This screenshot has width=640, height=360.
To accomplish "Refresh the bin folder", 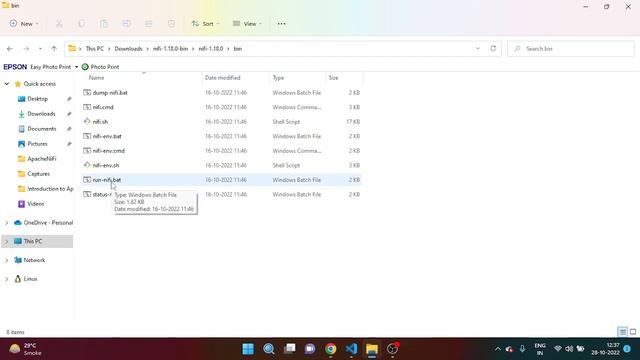I will click(x=493, y=49).
